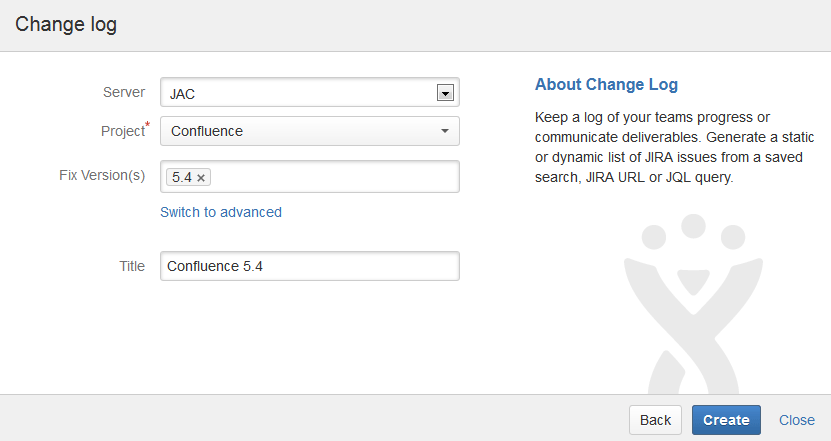This screenshot has width=831, height=441.
Task: Click the Change log dialog title
Action: (66, 25)
